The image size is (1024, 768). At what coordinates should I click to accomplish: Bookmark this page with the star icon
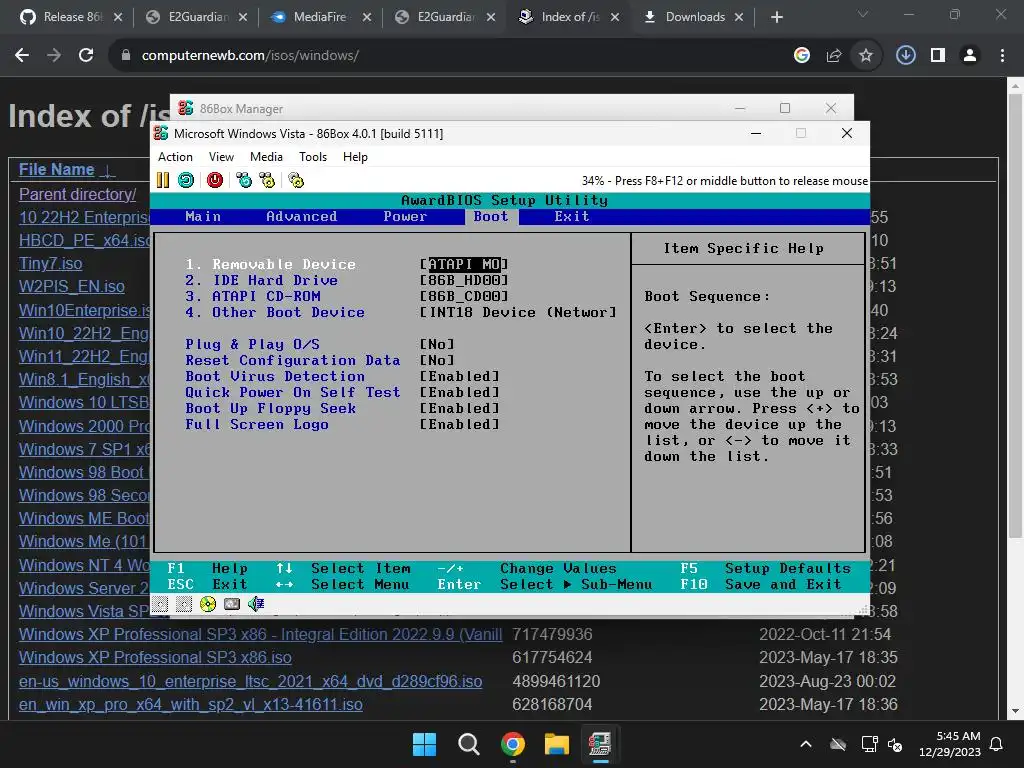pos(866,56)
